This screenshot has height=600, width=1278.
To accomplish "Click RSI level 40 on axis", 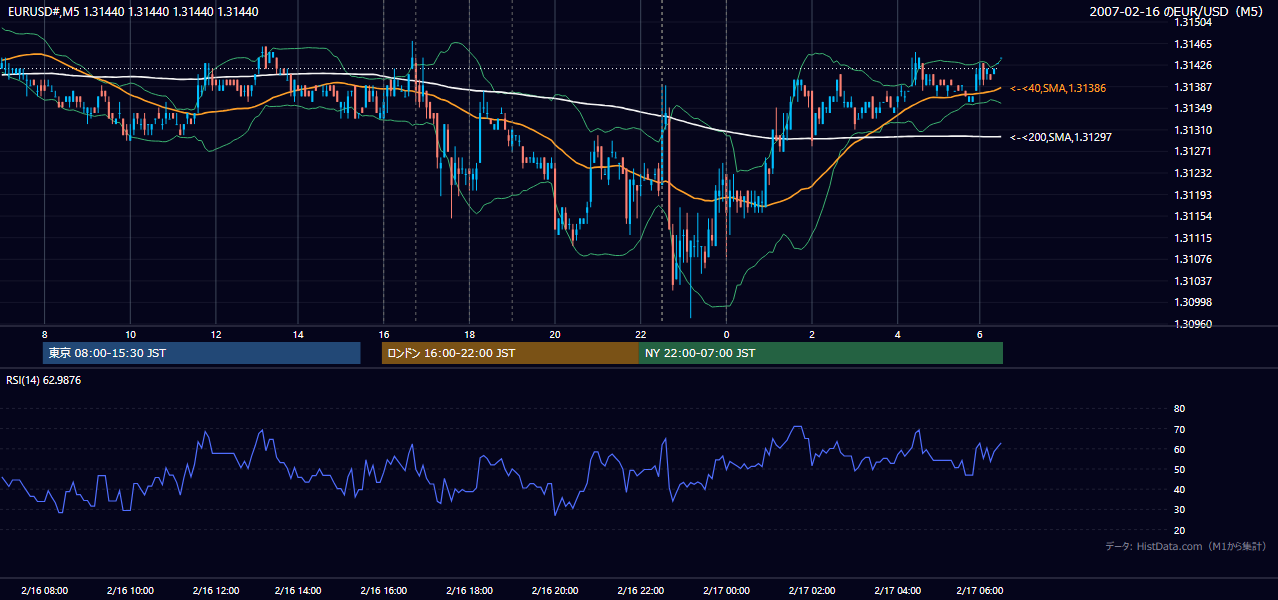I will [x=1179, y=489].
